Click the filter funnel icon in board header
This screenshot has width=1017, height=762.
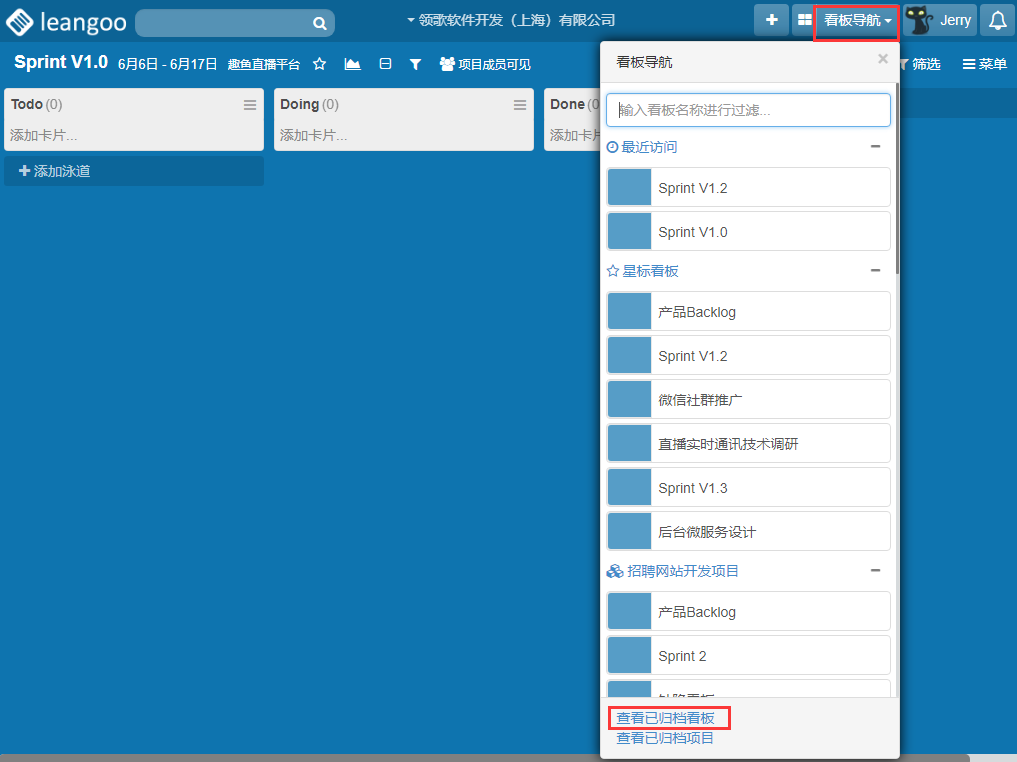coord(415,64)
